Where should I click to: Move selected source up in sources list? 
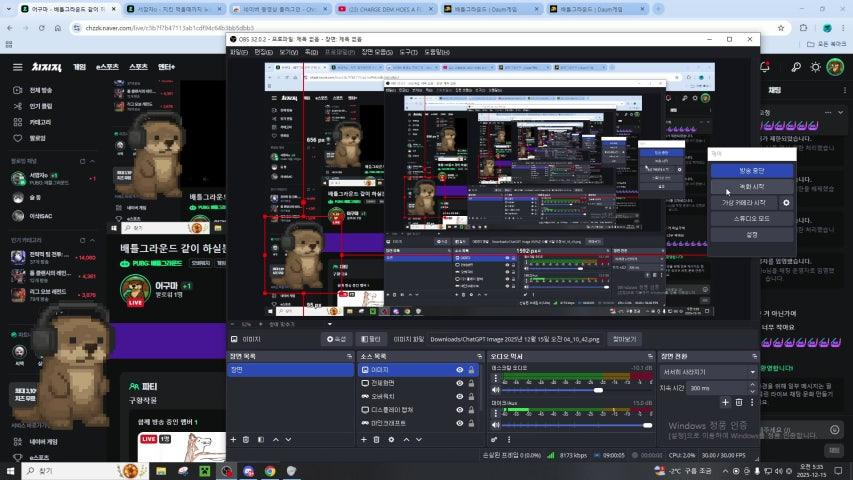click(x=406, y=439)
